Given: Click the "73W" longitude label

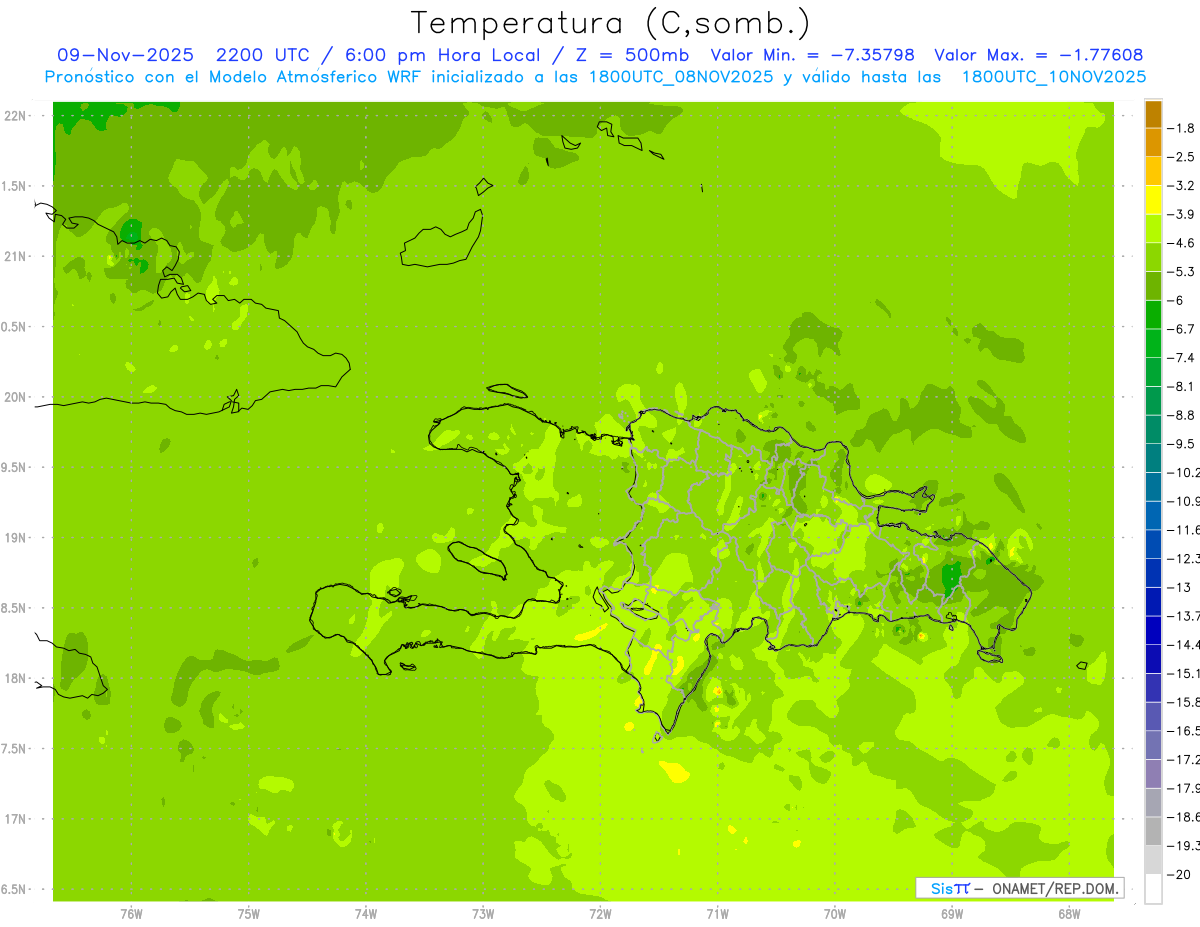Looking at the screenshot, I should point(483,913).
